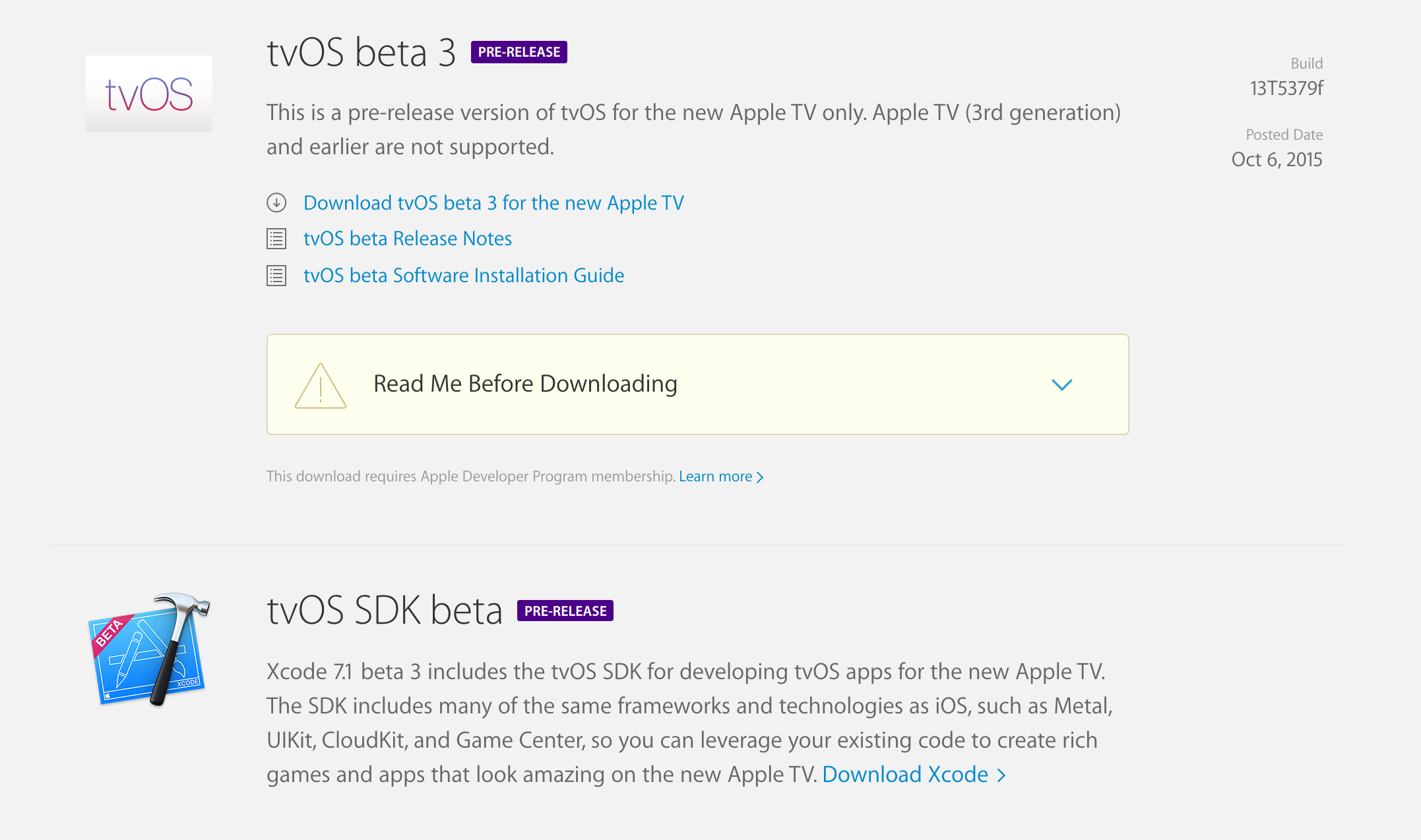The height and width of the screenshot is (840, 1421).
Task: Click the circular download arrow icon
Action: click(276, 202)
